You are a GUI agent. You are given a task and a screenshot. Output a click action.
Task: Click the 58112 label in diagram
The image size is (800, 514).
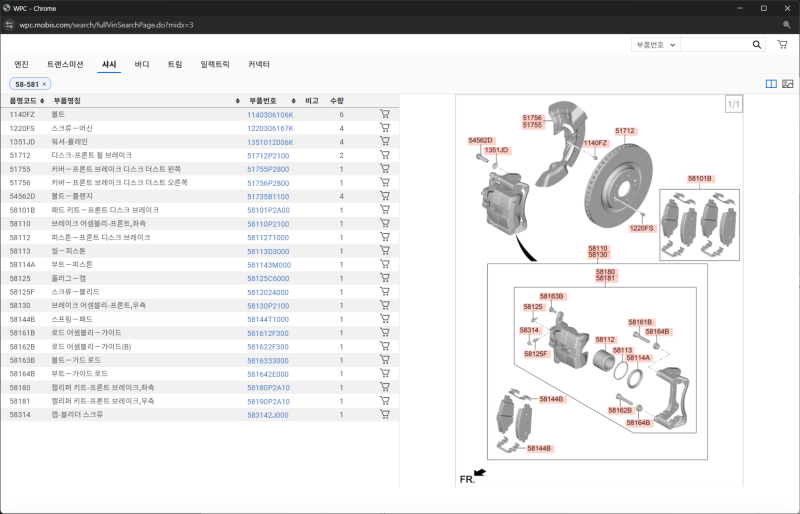pyautogui.click(x=605, y=339)
